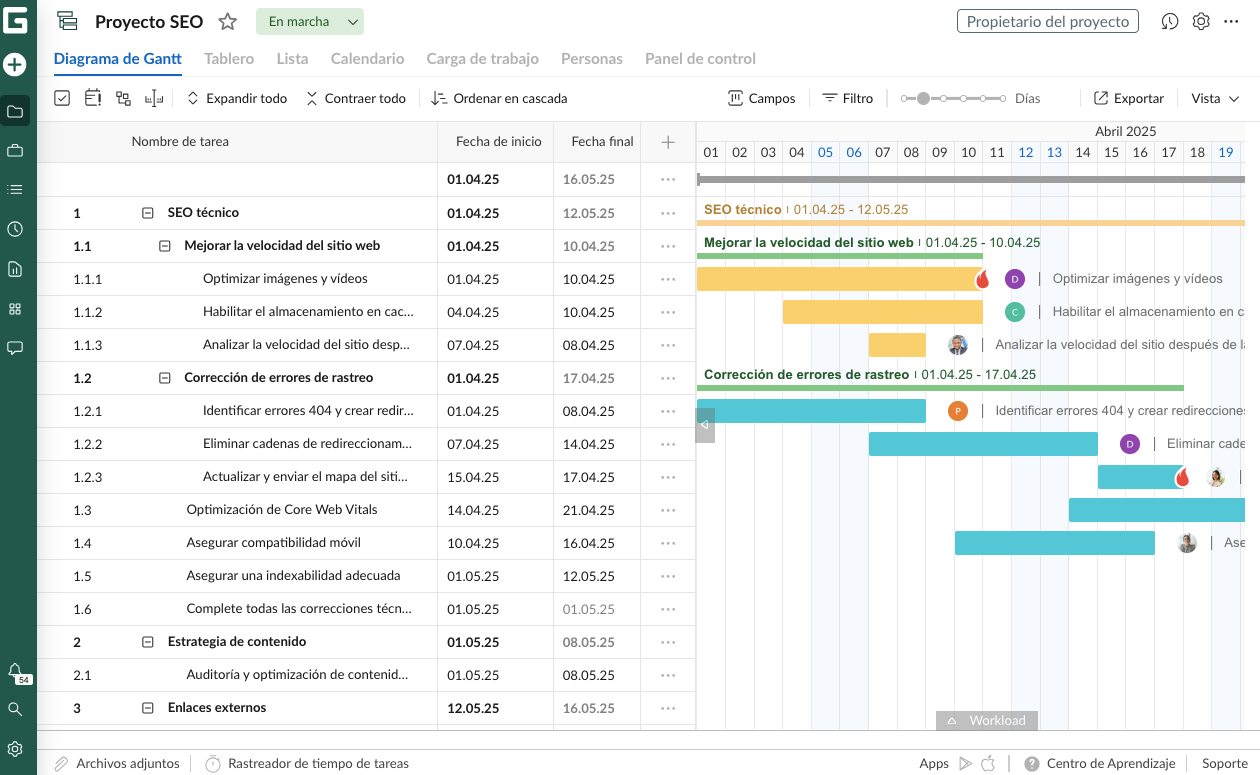
Task: Click the Exportar button
Action: [1128, 98]
